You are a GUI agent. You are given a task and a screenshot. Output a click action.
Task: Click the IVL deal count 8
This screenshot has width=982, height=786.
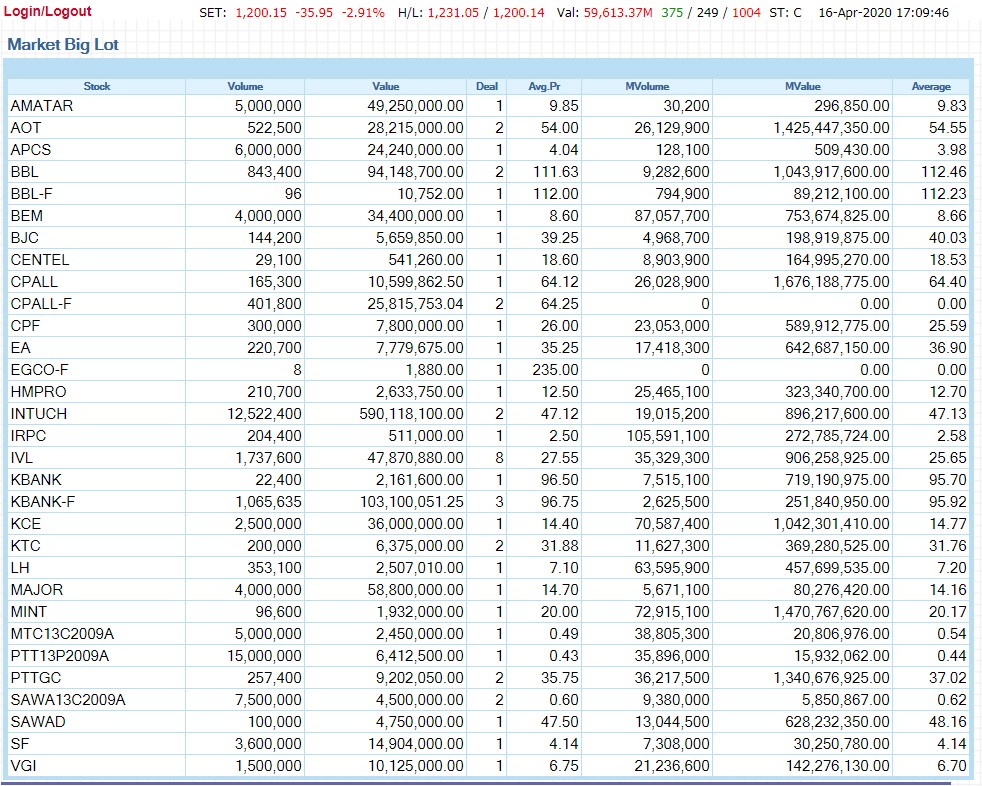coord(499,458)
